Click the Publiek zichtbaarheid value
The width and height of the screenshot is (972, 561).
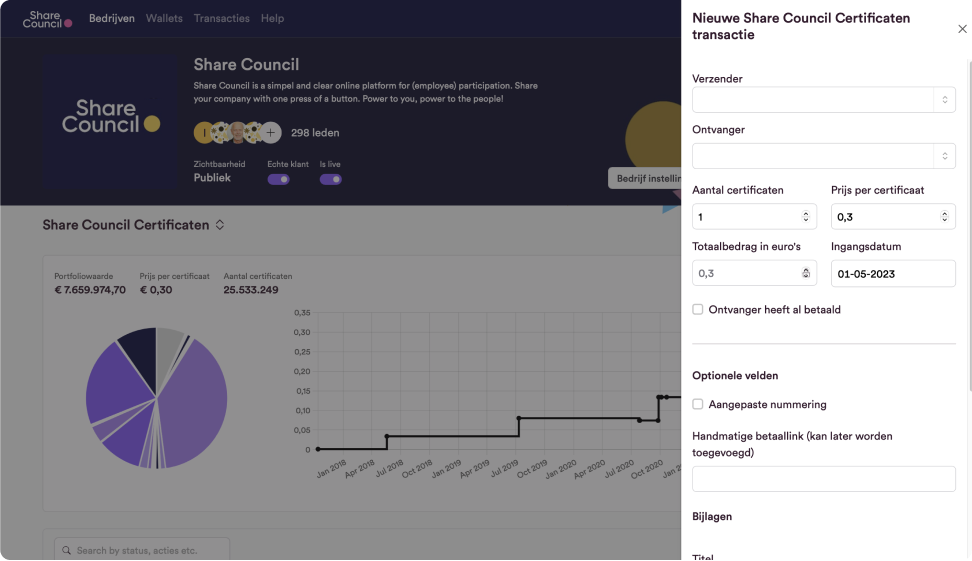212,178
